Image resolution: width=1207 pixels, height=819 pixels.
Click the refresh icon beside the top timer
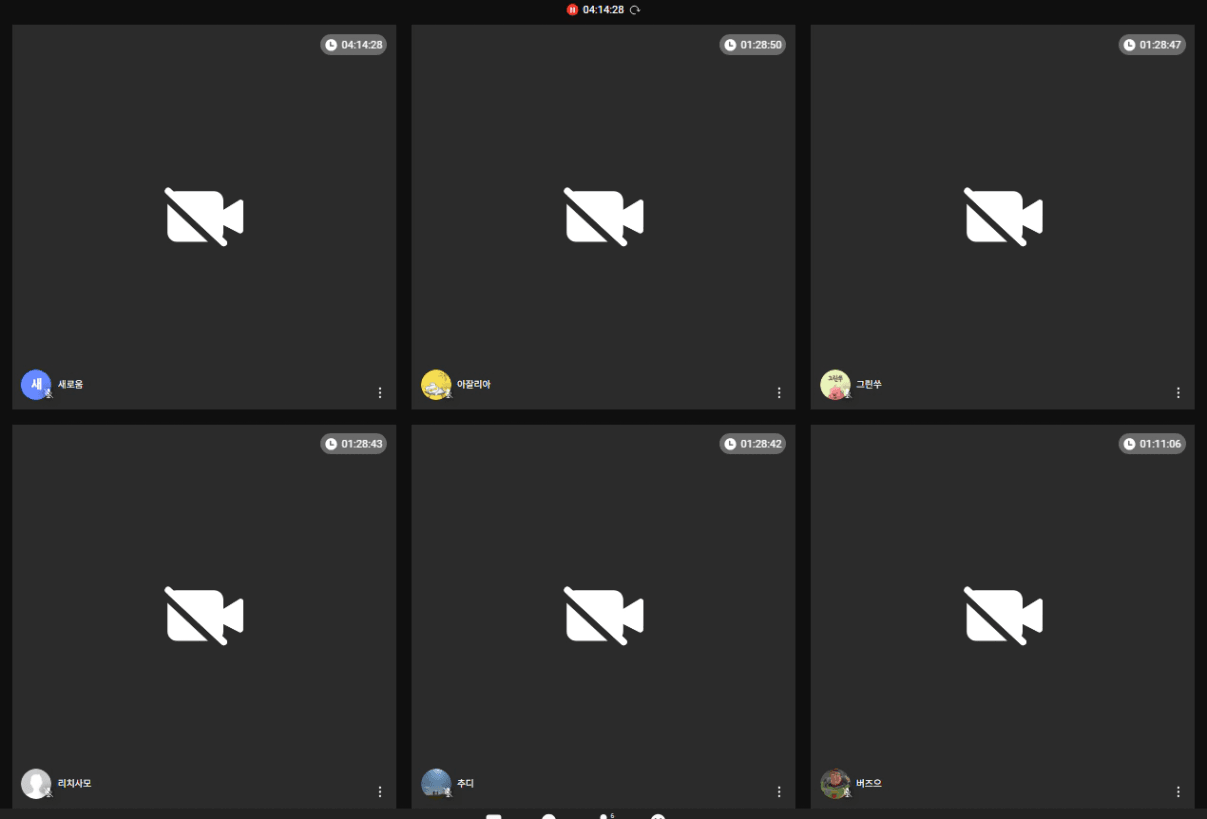coord(635,10)
